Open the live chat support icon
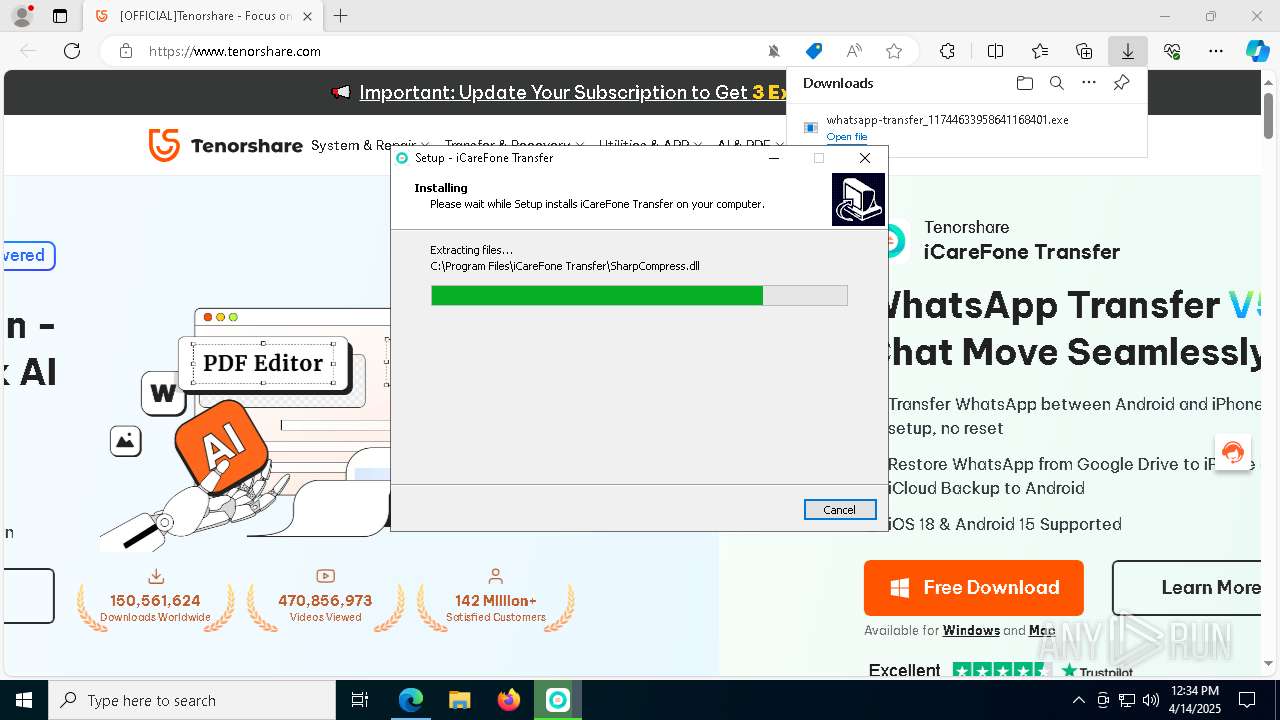Viewport: 1280px width, 720px height. tap(1232, 452)
